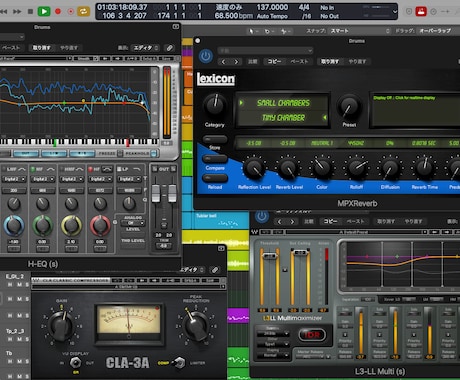Screen dimensions: 460x380
Task: Click the IDR button in L3-LL Multimaximizer
Action: pyautogui.click(x=312, y=335)
